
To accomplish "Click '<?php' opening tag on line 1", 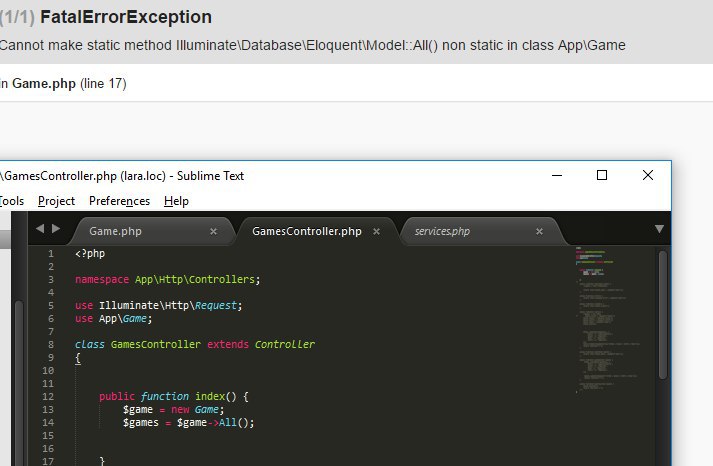I will point(90,253).
